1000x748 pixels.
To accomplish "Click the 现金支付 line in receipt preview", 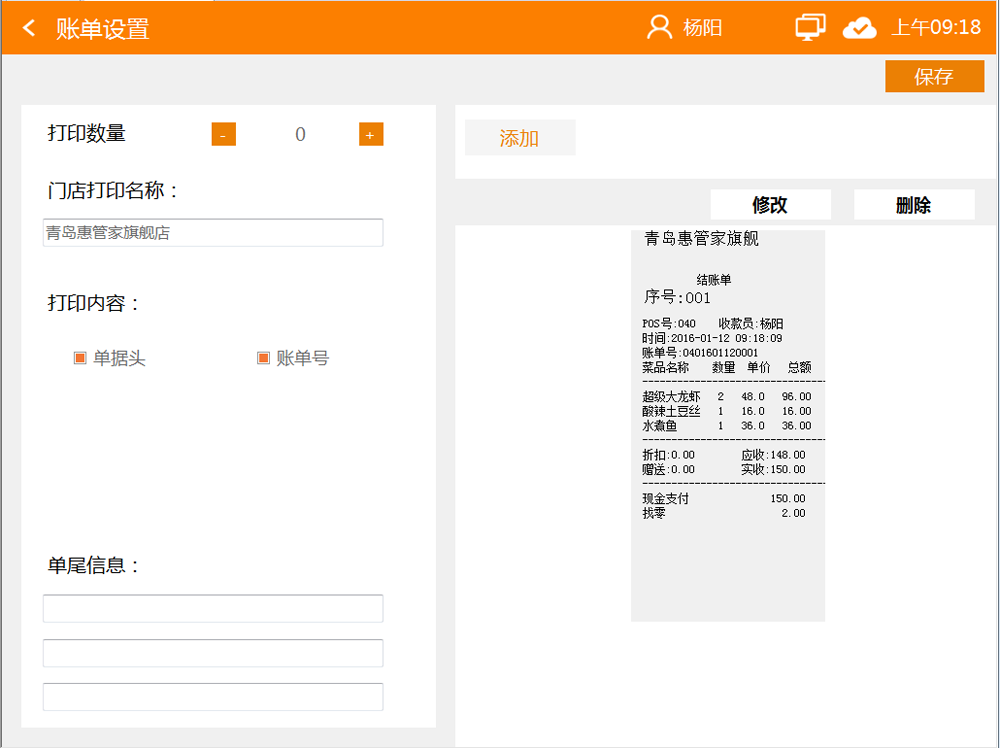I will coord(724,499).
